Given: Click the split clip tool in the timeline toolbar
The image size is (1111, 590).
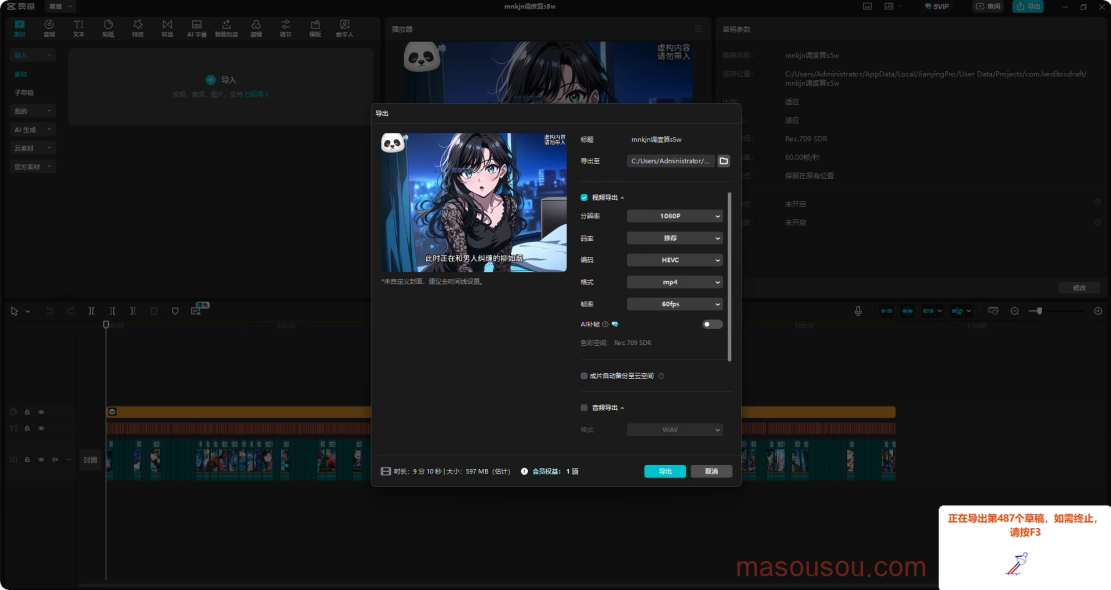Looking at the screenshot, I should tap(91, 311).
